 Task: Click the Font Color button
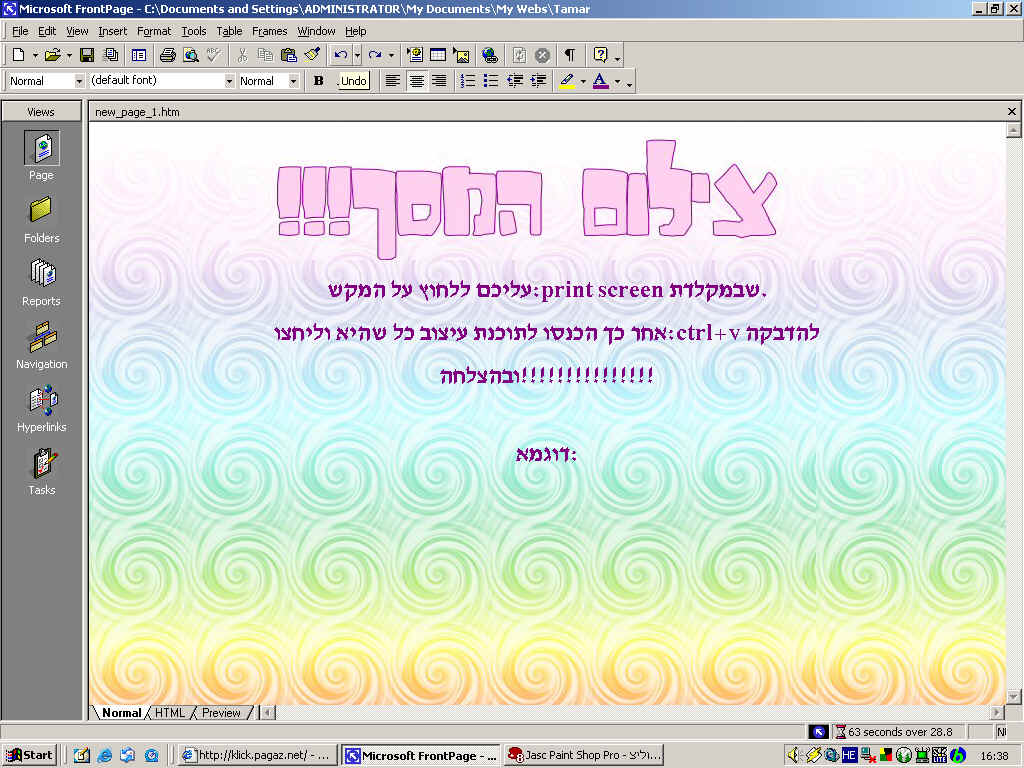[600, 81]
